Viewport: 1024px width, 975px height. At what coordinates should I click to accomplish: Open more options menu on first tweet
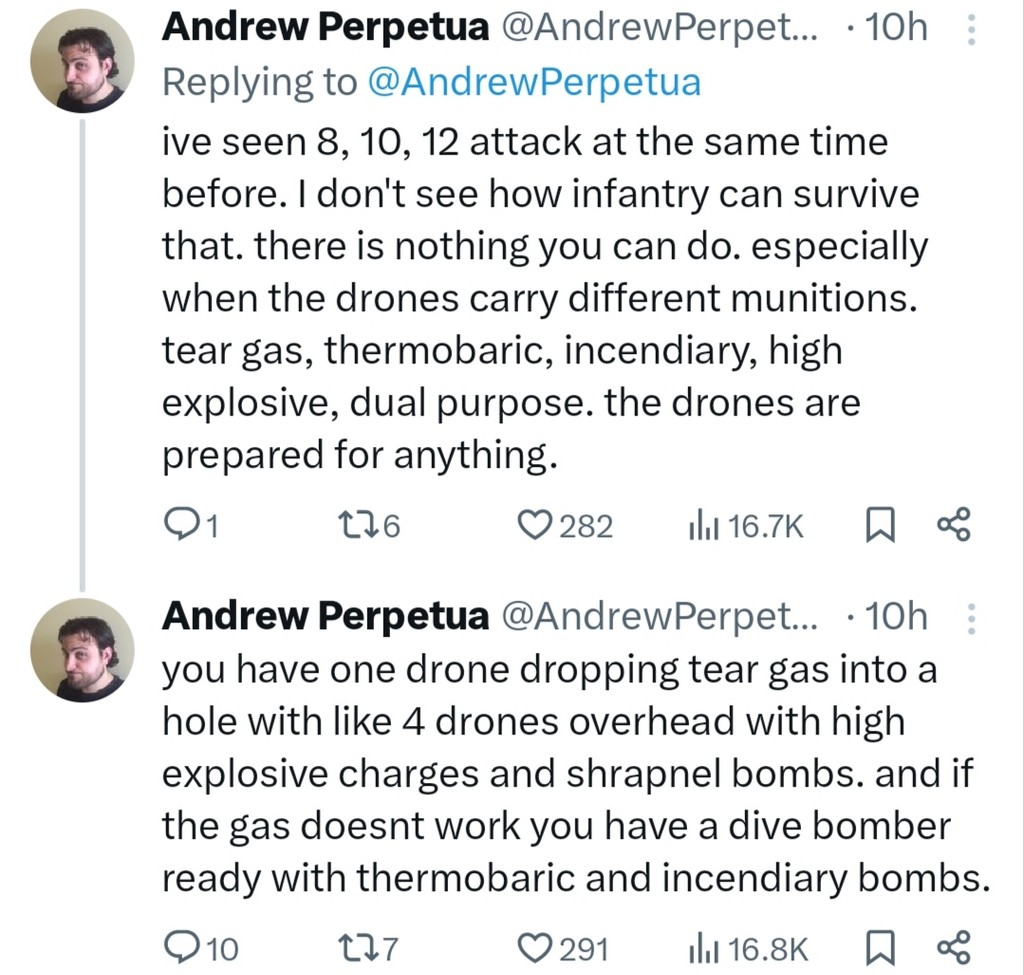point(968,30)
